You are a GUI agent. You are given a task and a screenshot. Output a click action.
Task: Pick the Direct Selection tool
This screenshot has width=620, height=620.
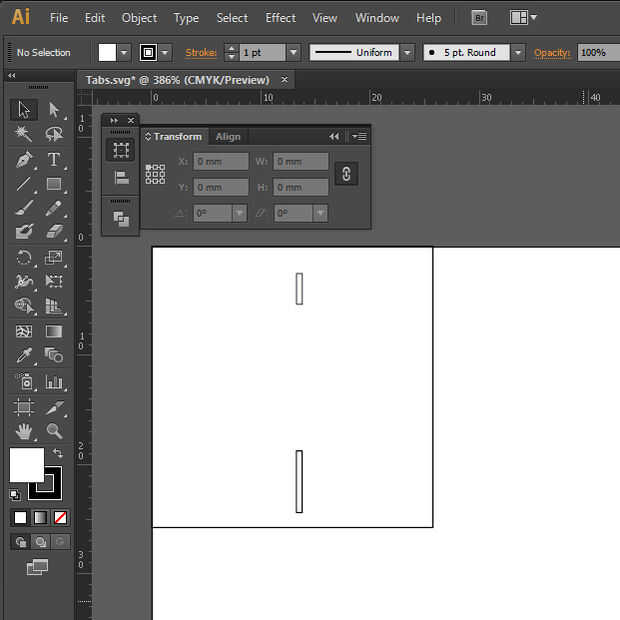54,109
